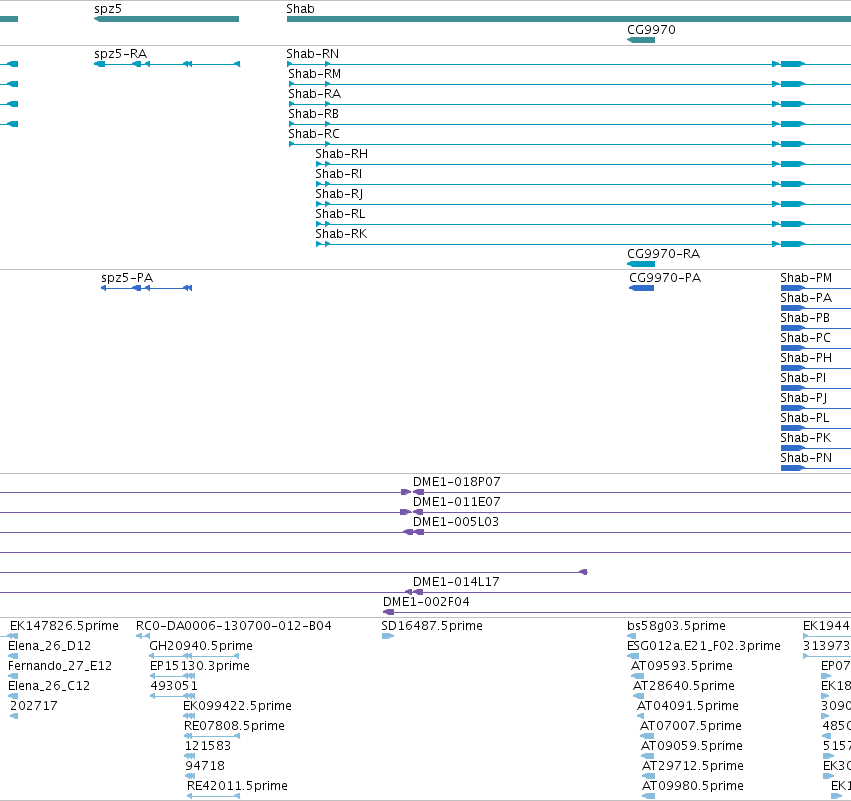This screenshot has width=851, height=801.
Task: Click the spz5-RA transcript label
Action: click(x=120, y=54)
